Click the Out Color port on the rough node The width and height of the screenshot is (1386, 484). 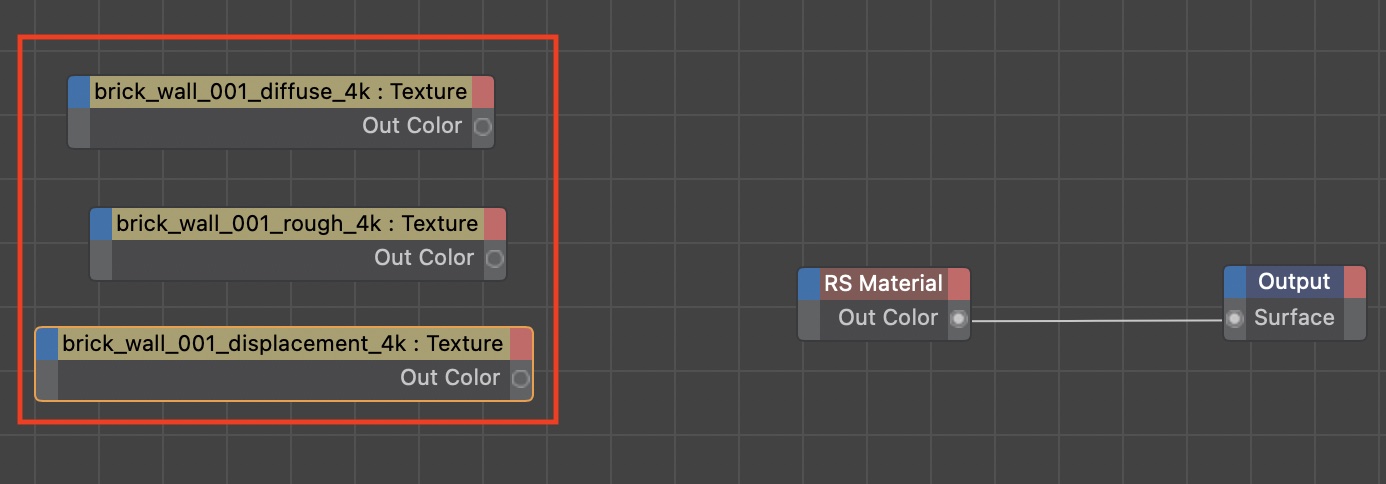494,259
